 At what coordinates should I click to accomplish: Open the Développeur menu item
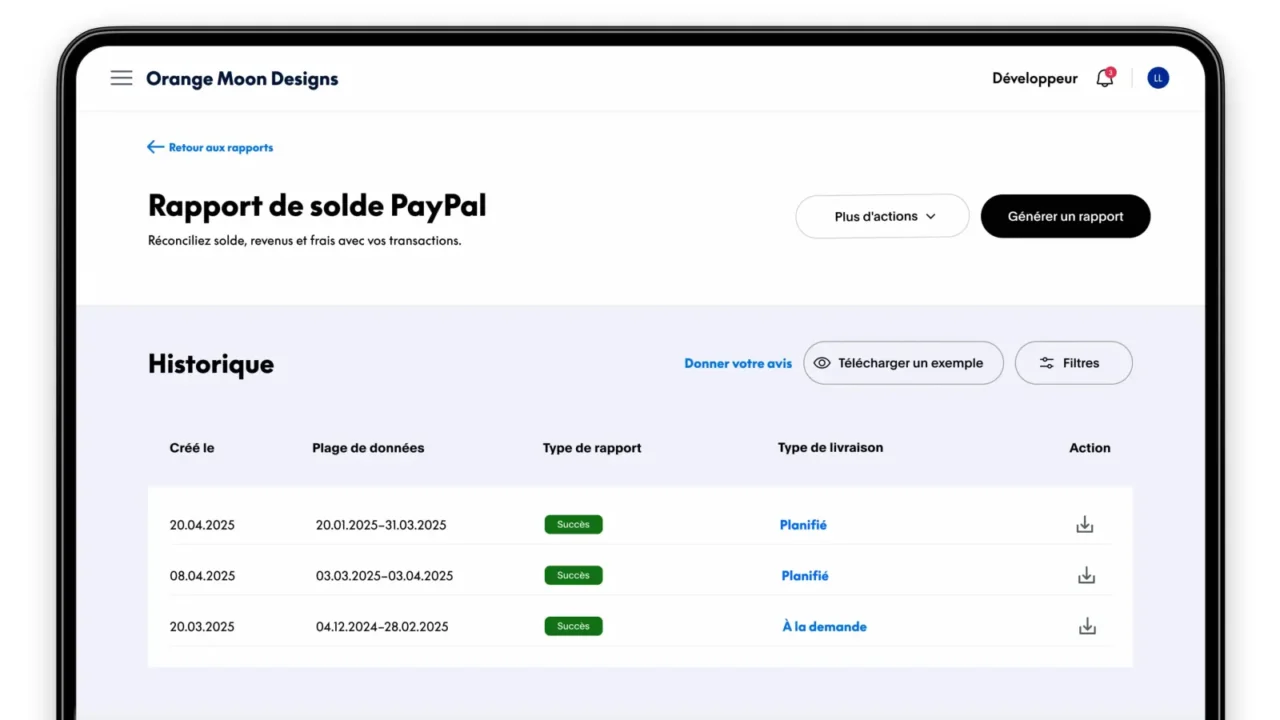coord(1035,78)
